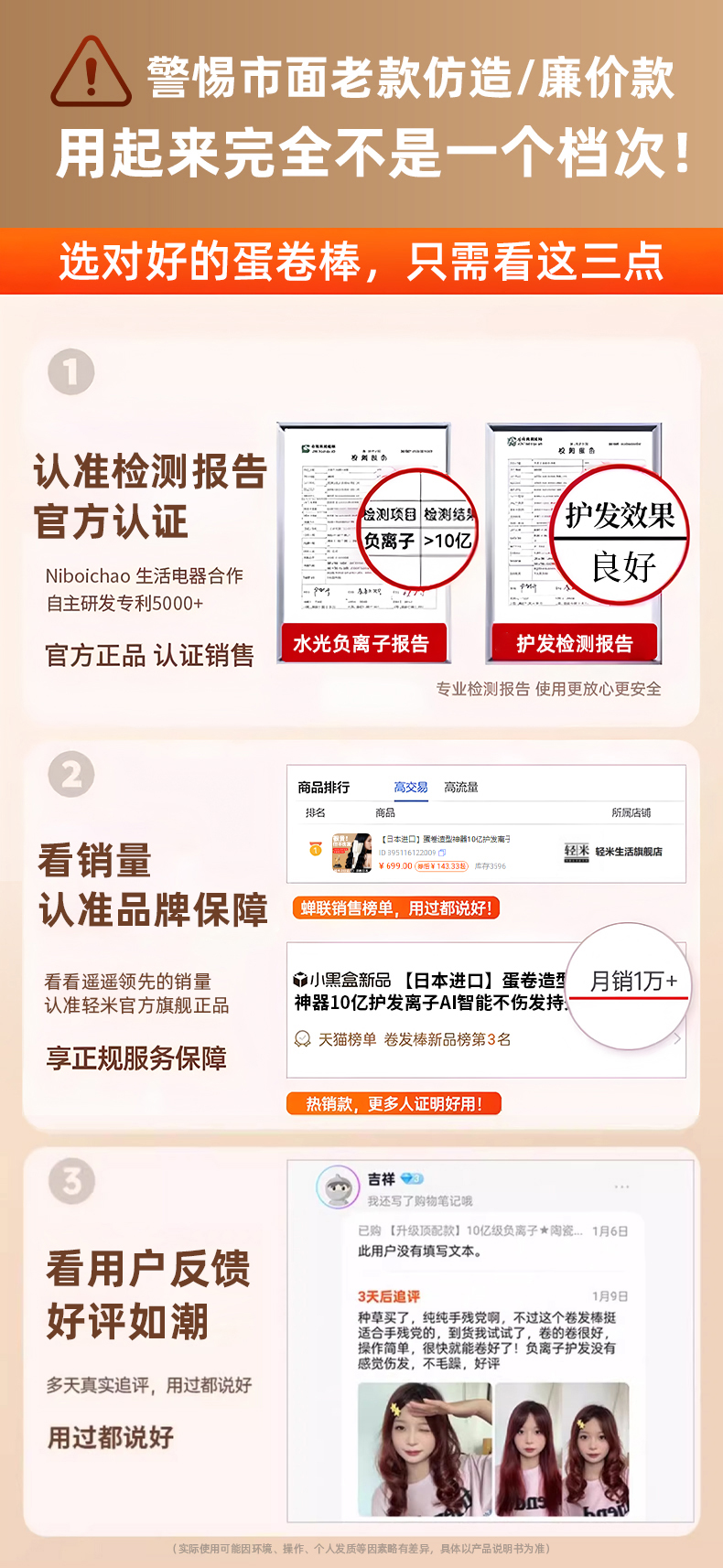The image size is (723, 1568).
Task: Click the 天猫榜单 ribbon badge icon
Action: [x=302, y=1039]
